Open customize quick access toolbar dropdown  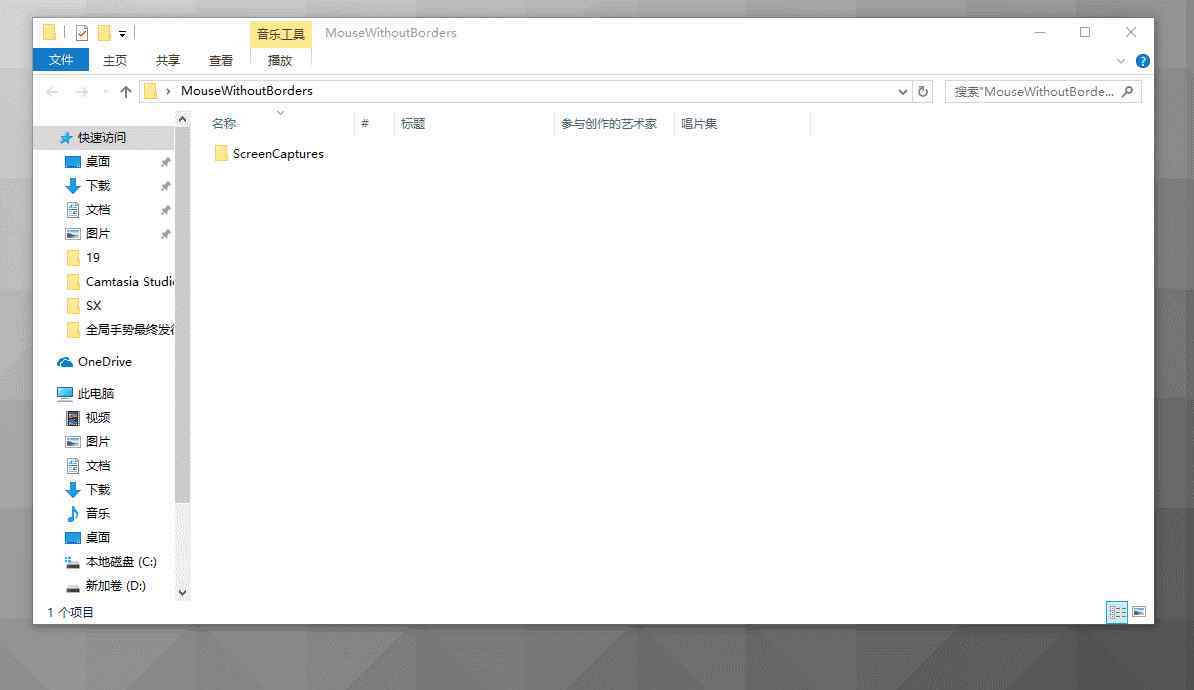(x=123, y=34)
